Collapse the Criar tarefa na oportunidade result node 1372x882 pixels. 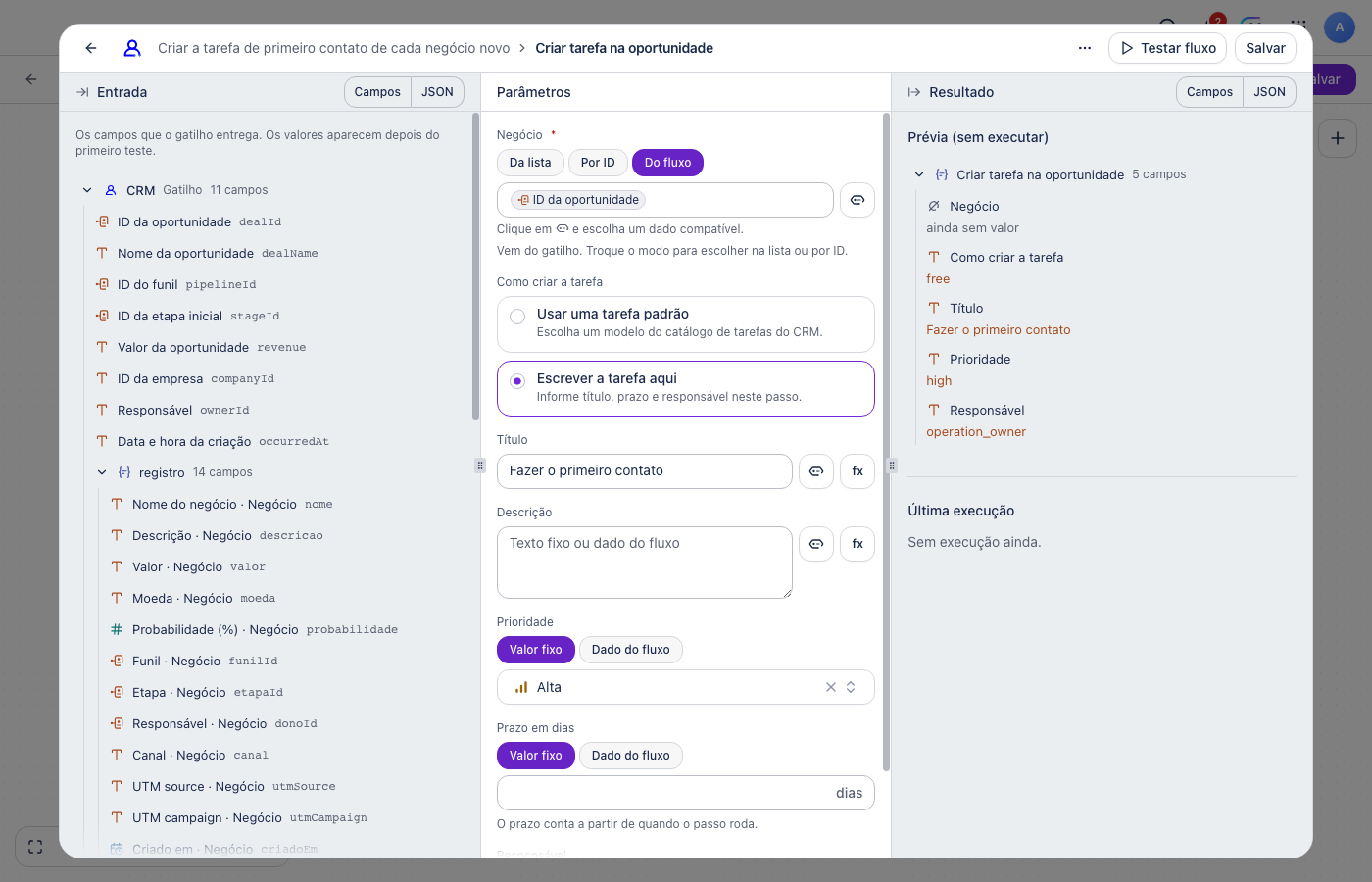click(x=919, y=174)
